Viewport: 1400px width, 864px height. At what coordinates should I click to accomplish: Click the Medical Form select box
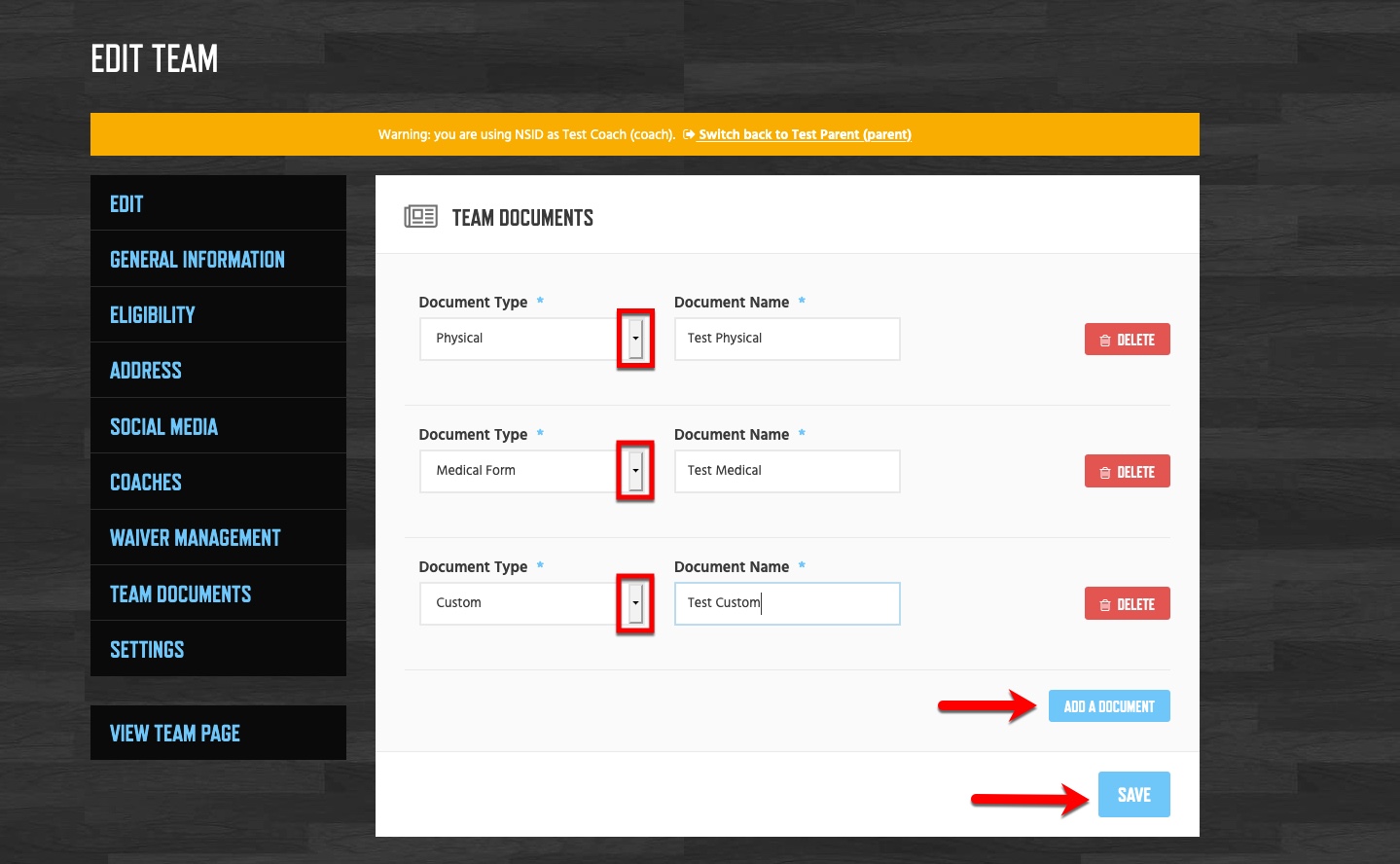click(x=532, y=471)
